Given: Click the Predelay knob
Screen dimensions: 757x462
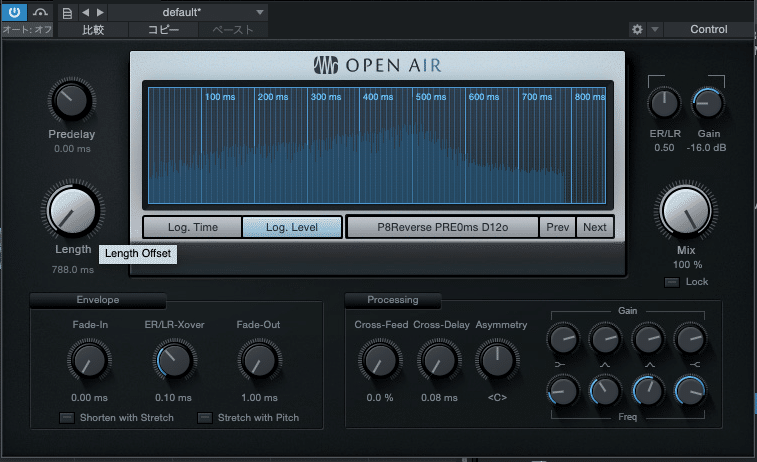Looking at the screenshot, I should point(71,100).
